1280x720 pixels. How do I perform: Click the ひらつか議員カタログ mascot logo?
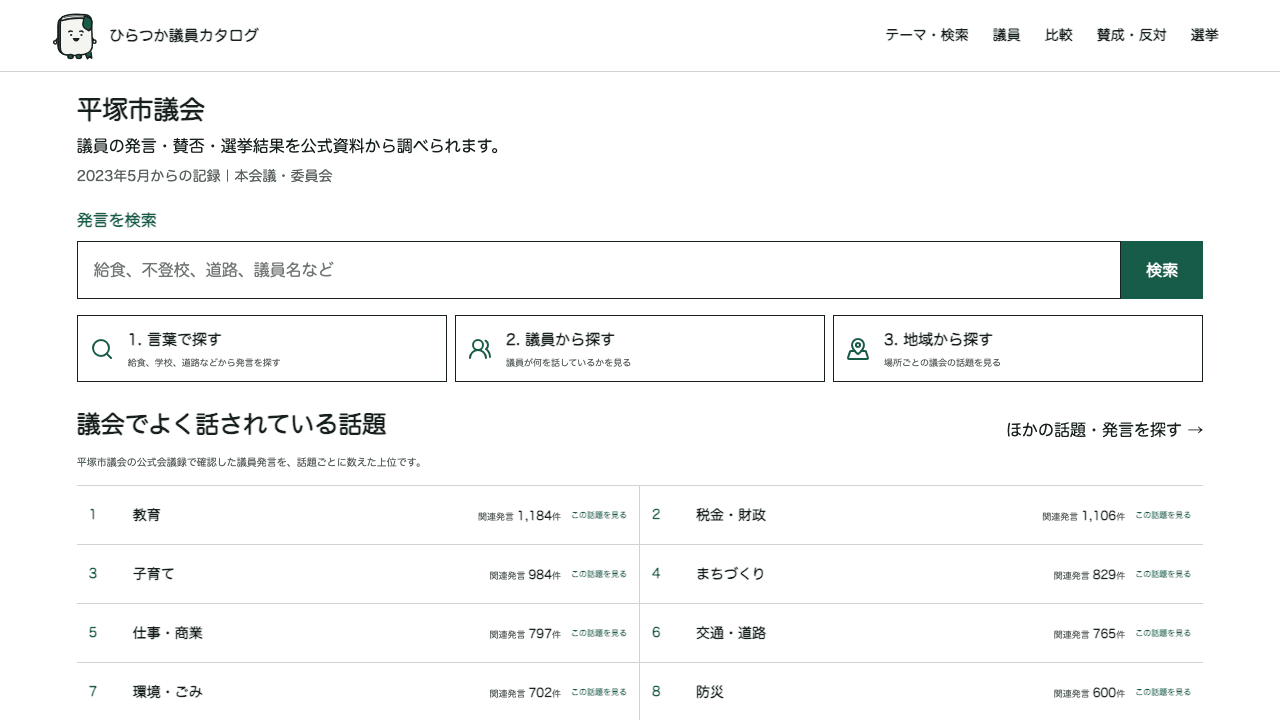pyautogui.click(x=75, y=36)
